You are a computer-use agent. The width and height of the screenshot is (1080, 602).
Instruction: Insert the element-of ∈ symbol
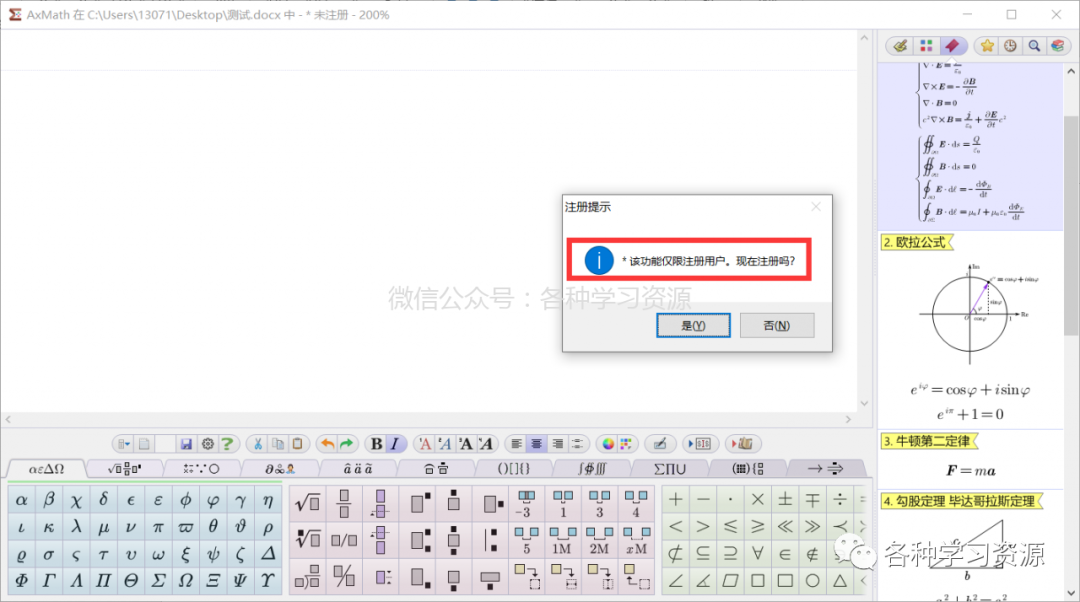[x=785, y=554]
